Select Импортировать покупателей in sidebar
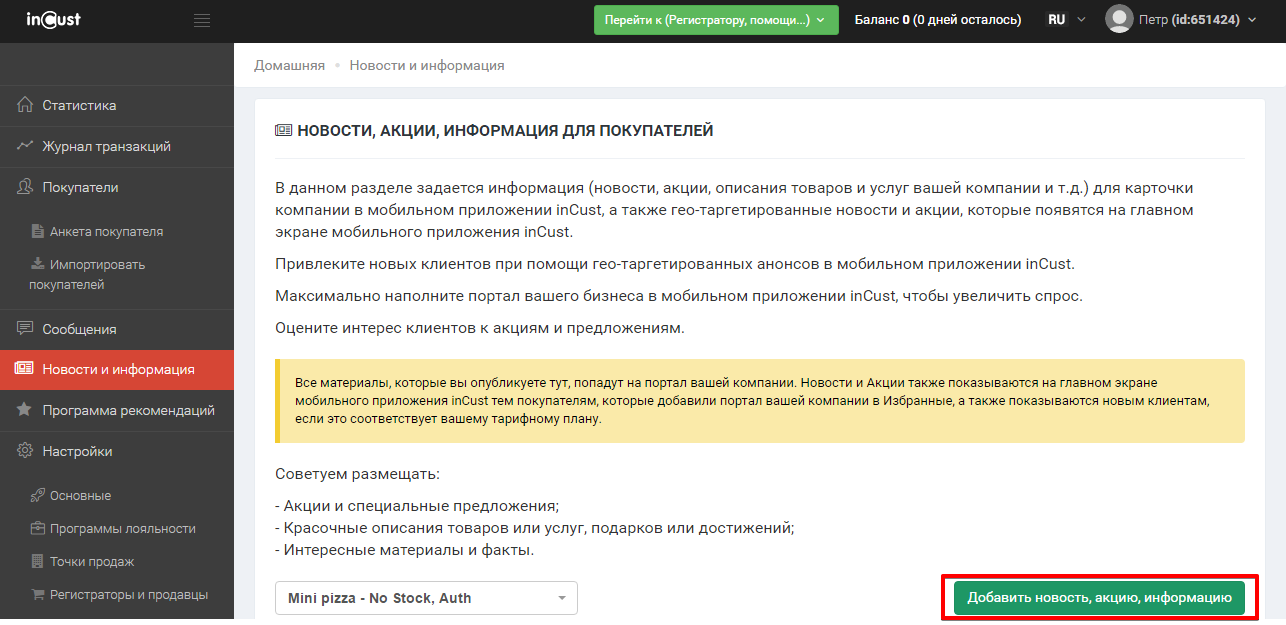Viewport: 1286px width, 625px height. tap(86, 274)
